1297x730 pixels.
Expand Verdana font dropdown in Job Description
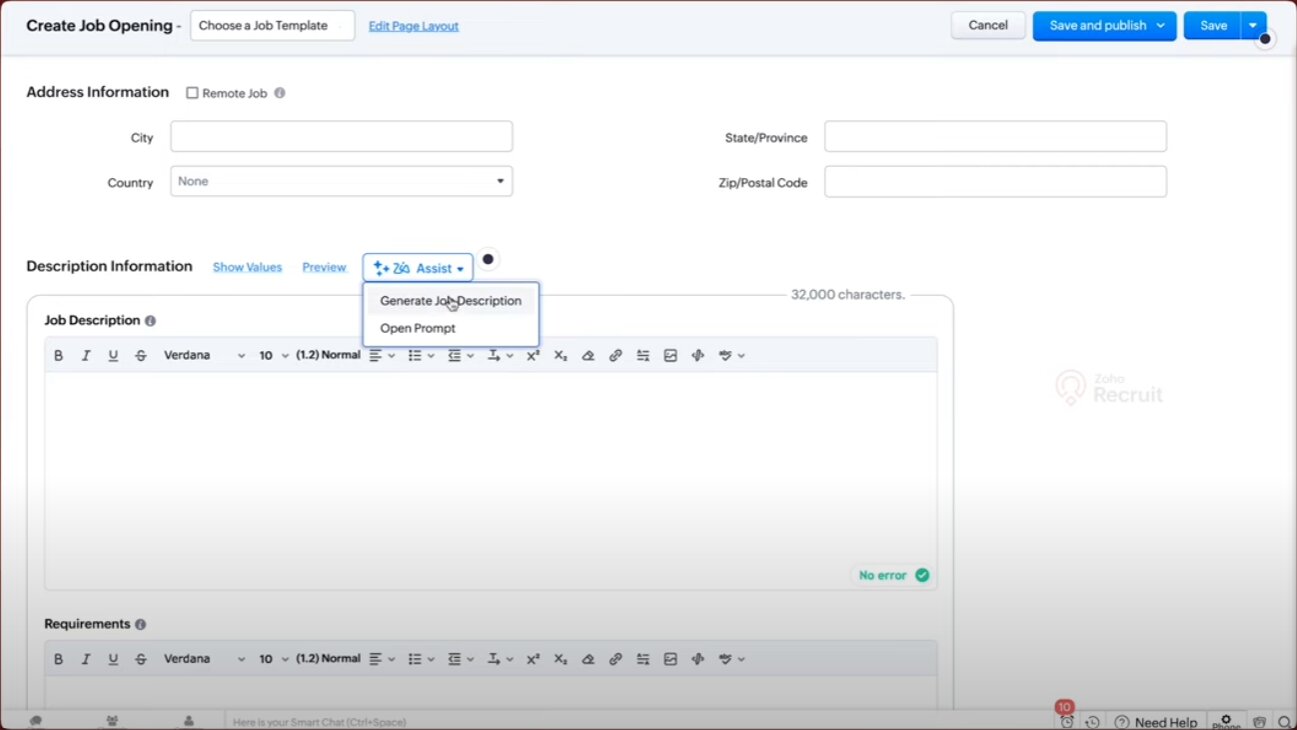pos(204,356)
